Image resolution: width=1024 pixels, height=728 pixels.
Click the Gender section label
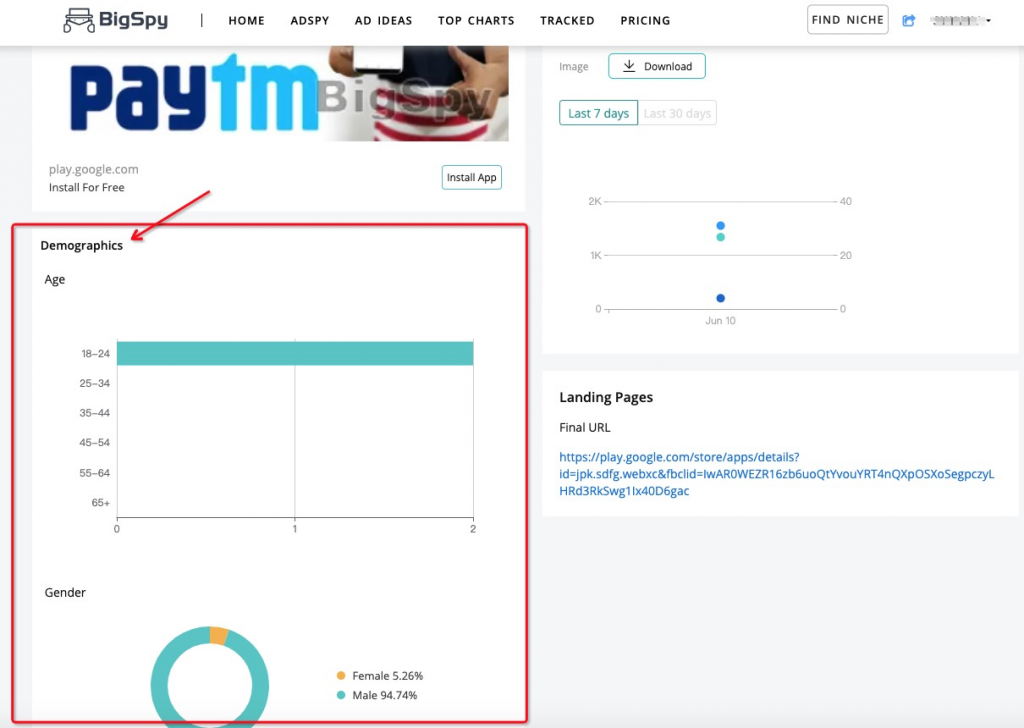(65, 593)
